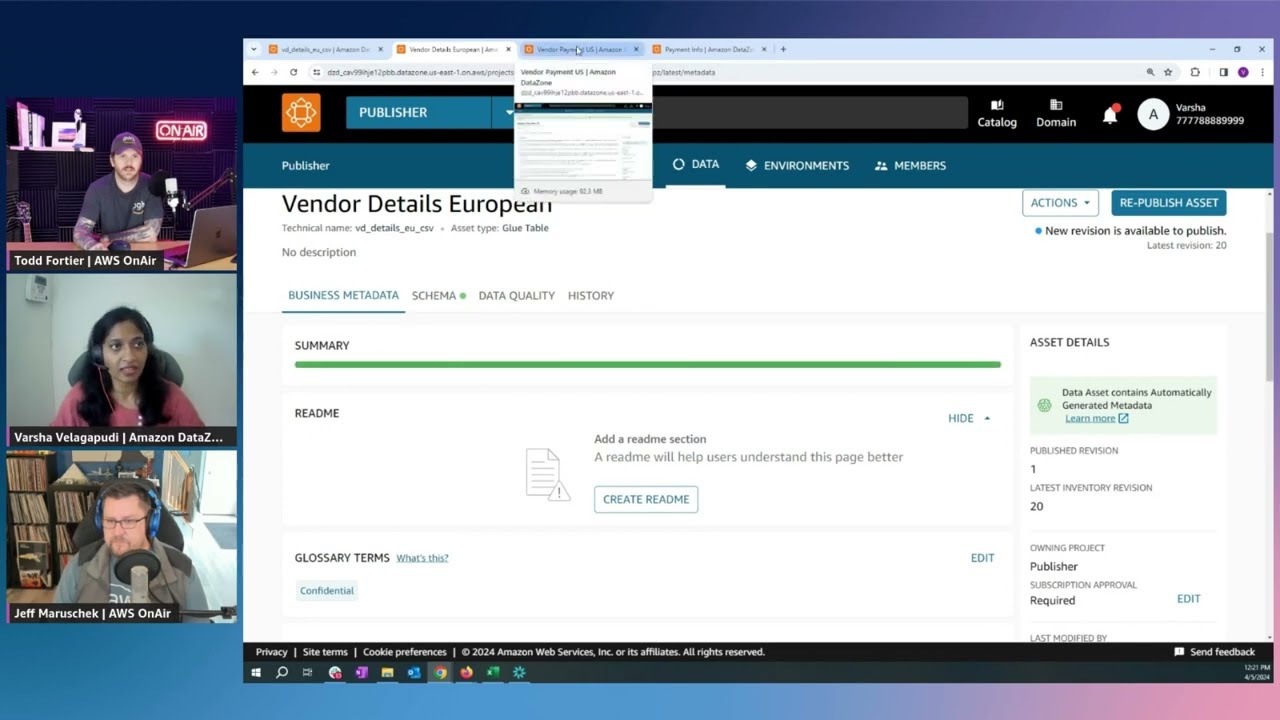Viewport: 1280px width, 720px height.
Task: Open the browser tab search dropdown
Action: click(x=254, y=49)
